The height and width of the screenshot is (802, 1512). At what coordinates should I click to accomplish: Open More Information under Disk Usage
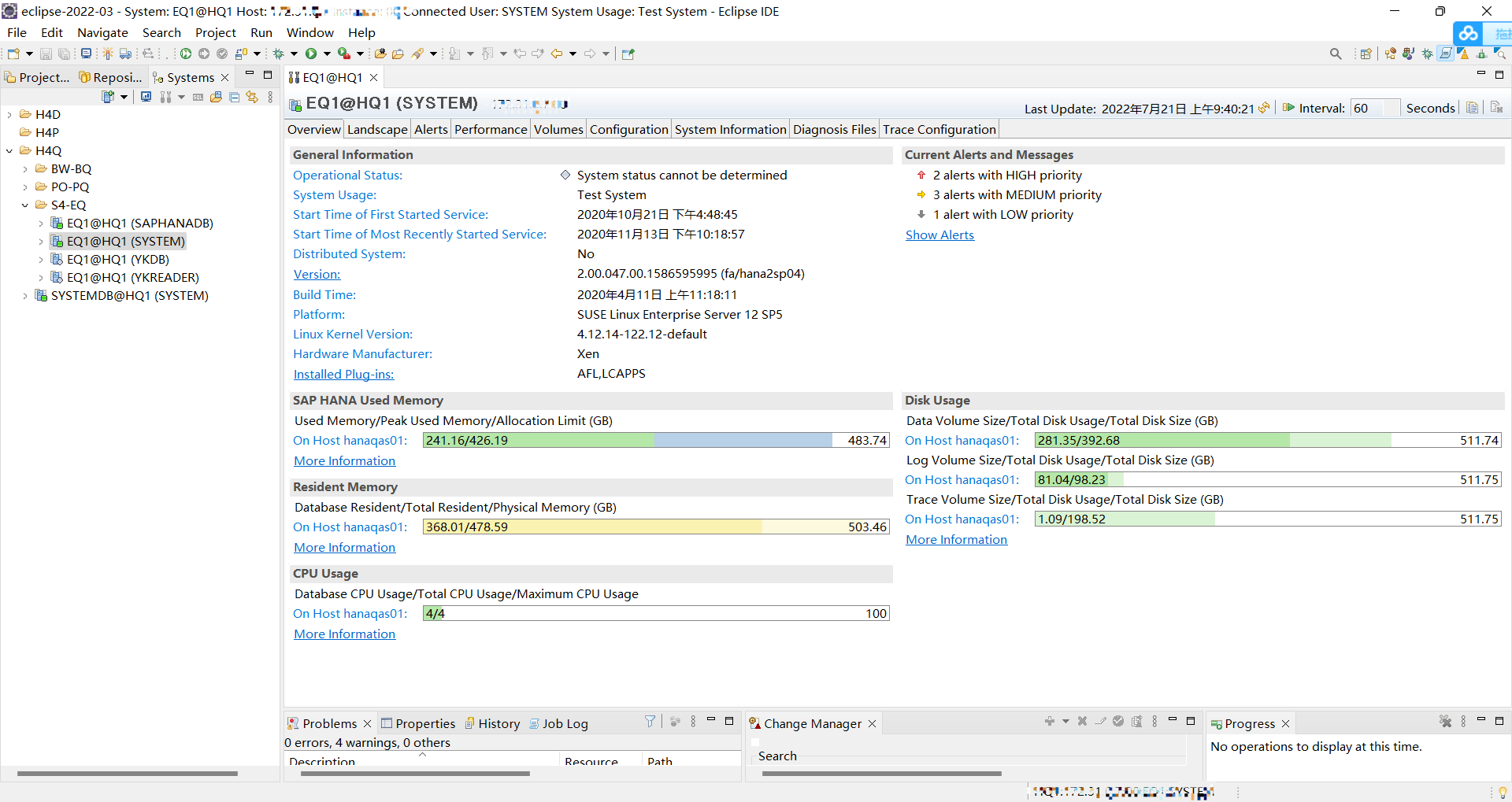[956, 539]
